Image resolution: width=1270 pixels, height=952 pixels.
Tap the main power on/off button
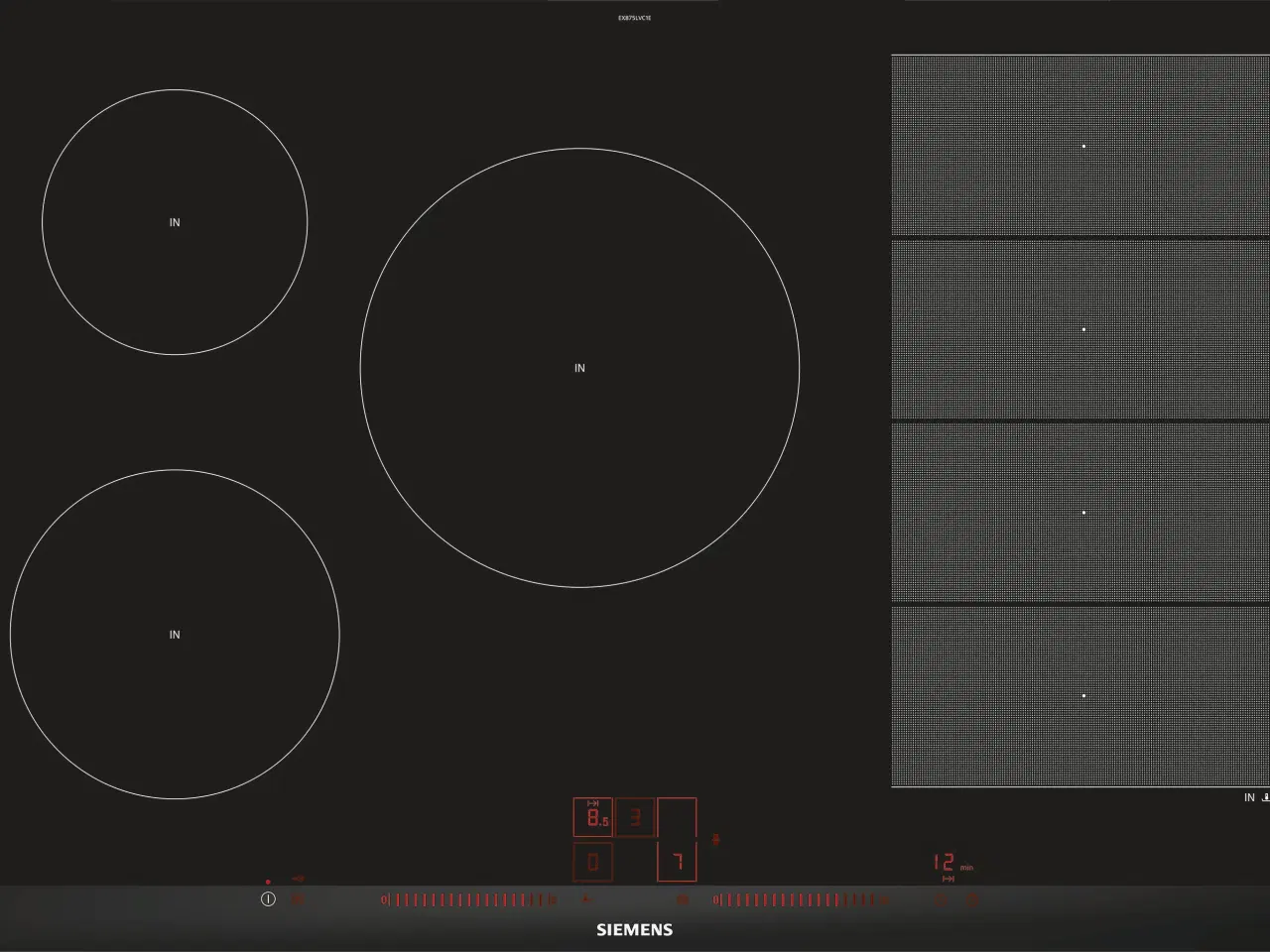(268, 899)
